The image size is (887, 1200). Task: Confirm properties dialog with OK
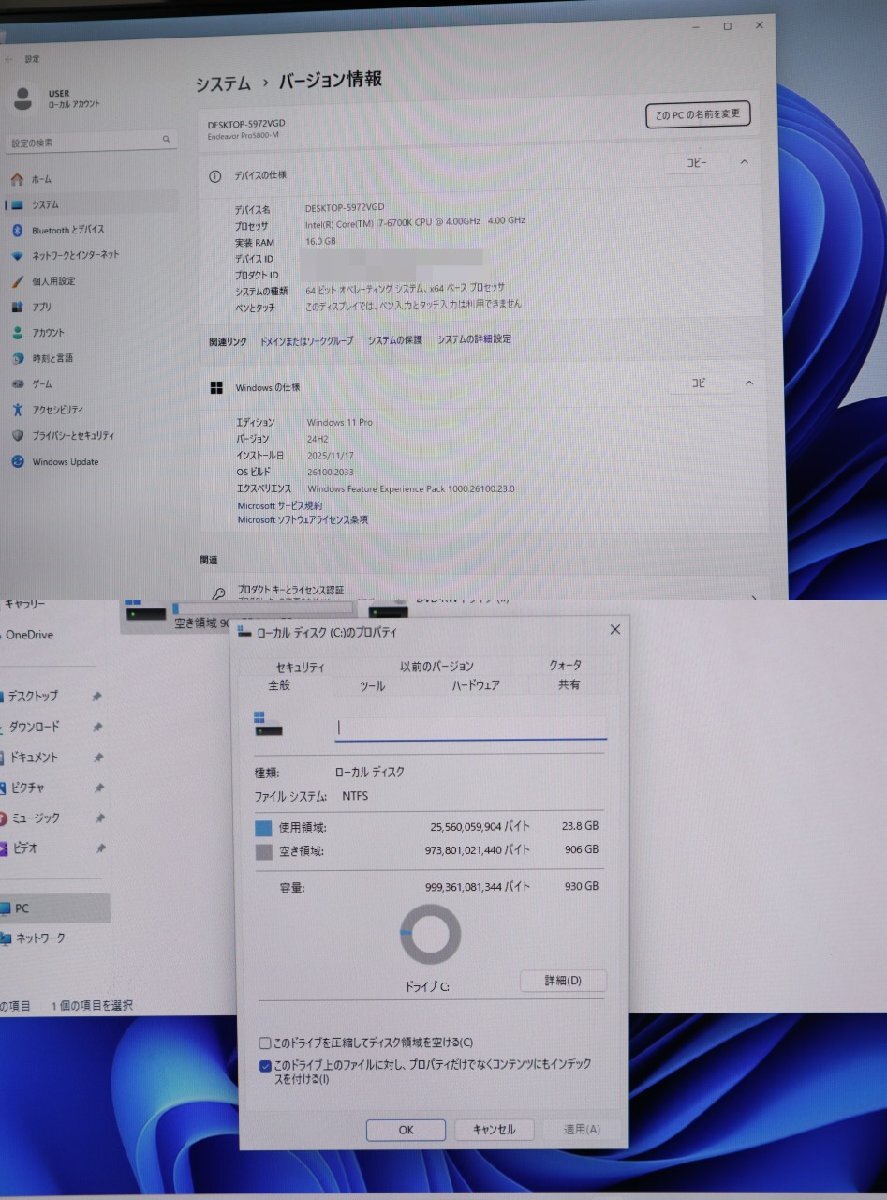tap(406, 1129)
